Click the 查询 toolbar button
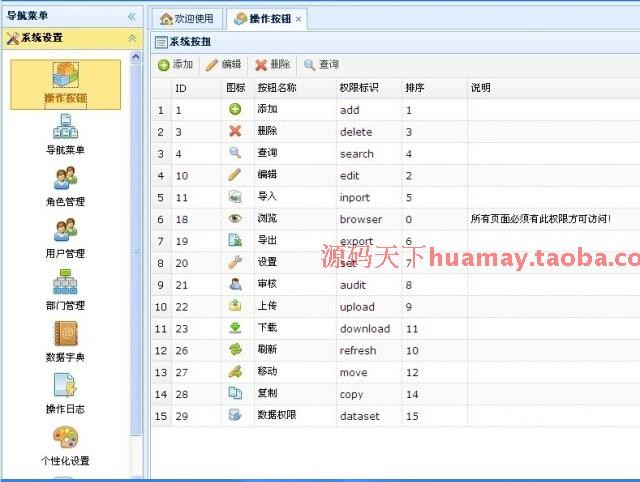The width and height of the screenshot is (640, 482). point(321,64)
